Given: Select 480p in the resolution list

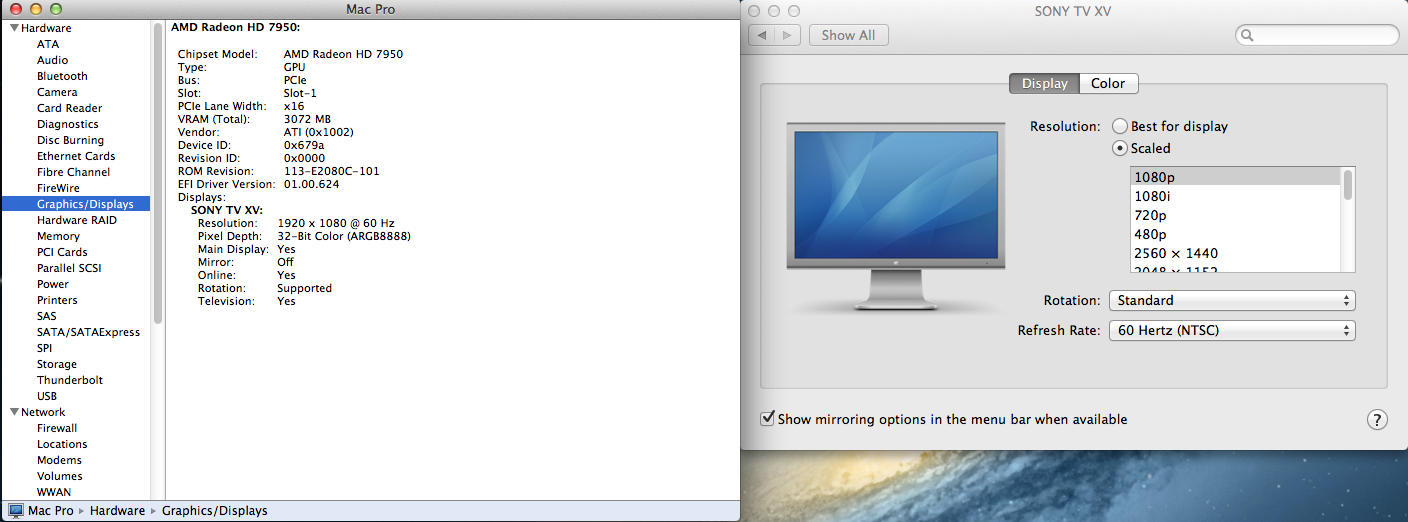Looking at the screenshot, I should [1235, 234].
